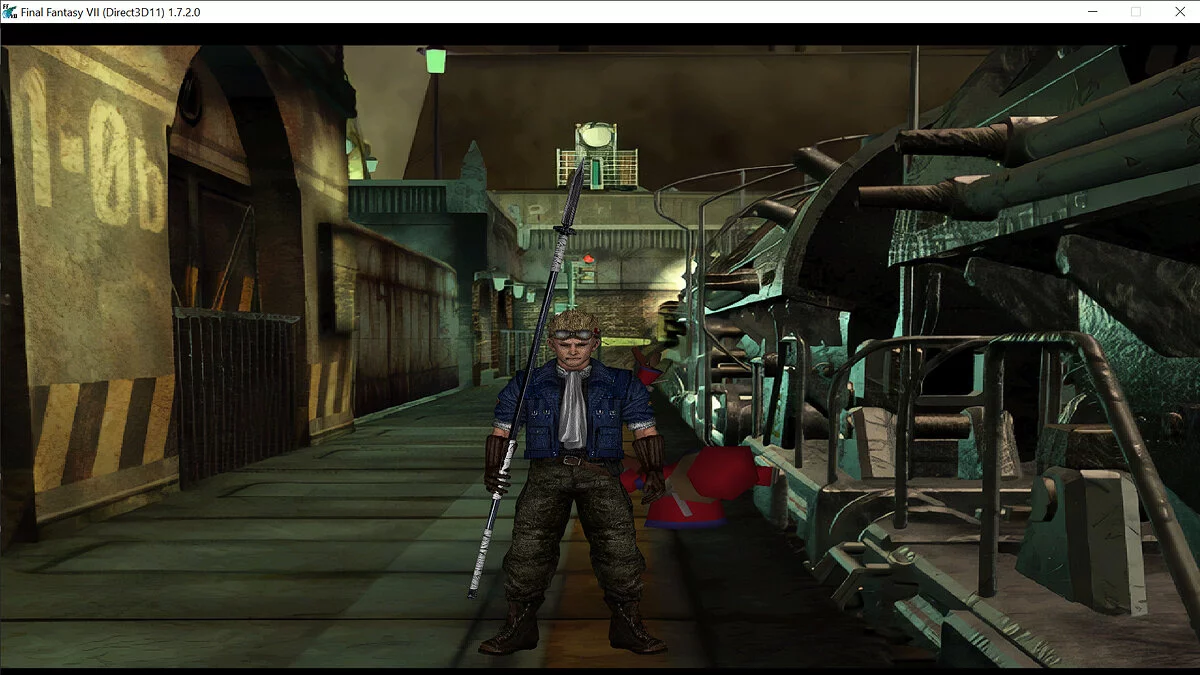The image size is (1200, 675).
Task: Close the Final Fantasy VII game window
Action: 1179,11
